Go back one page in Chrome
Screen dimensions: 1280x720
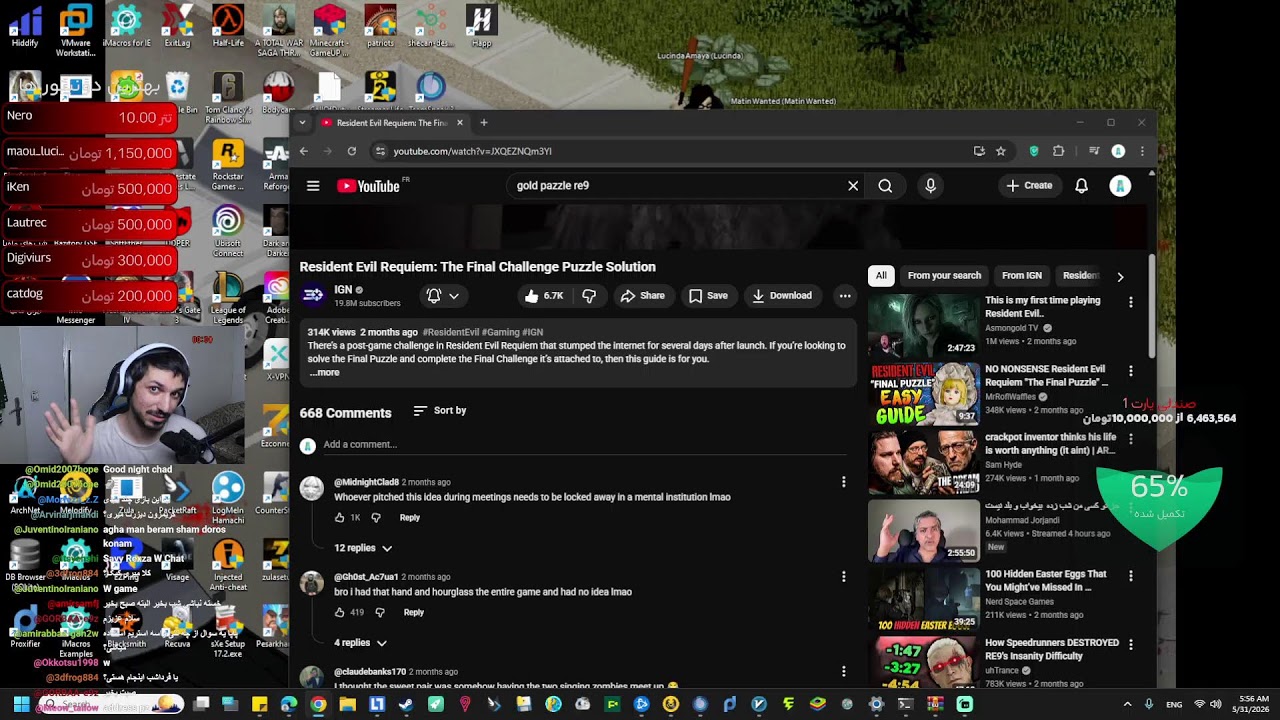[x=304, y=151]
